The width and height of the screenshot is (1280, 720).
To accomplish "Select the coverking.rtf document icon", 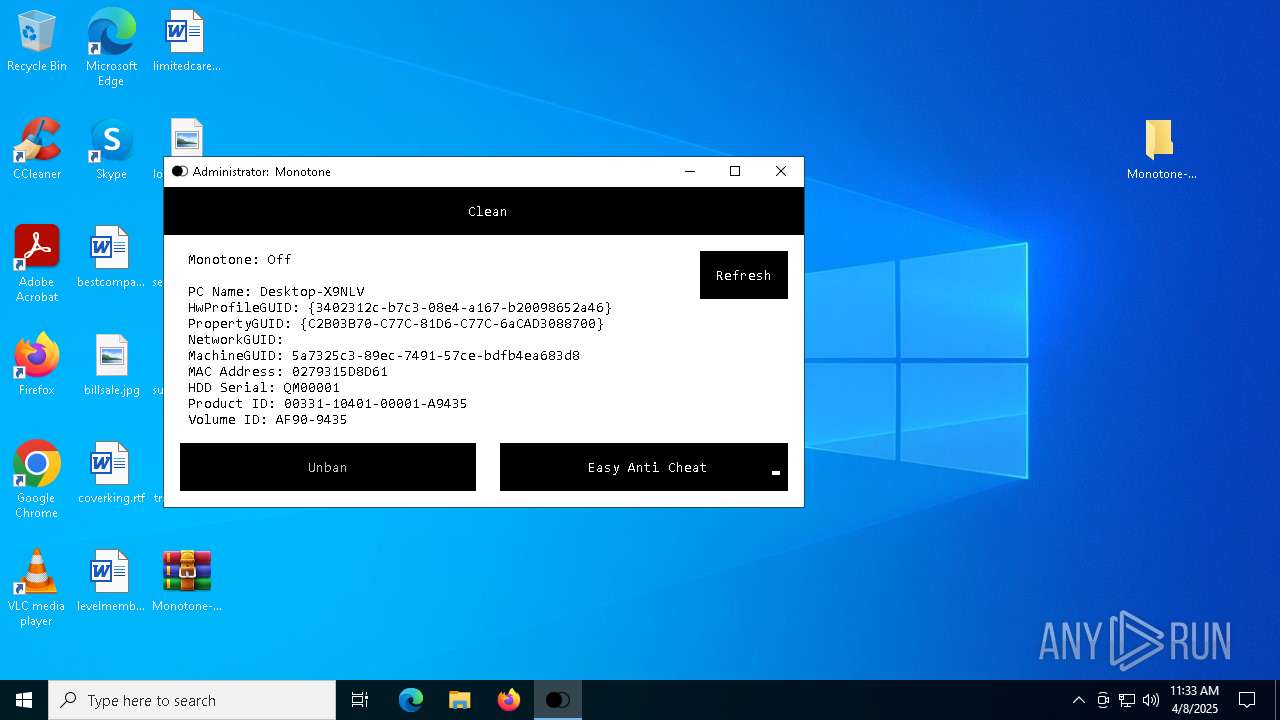I will pos(111,473).
